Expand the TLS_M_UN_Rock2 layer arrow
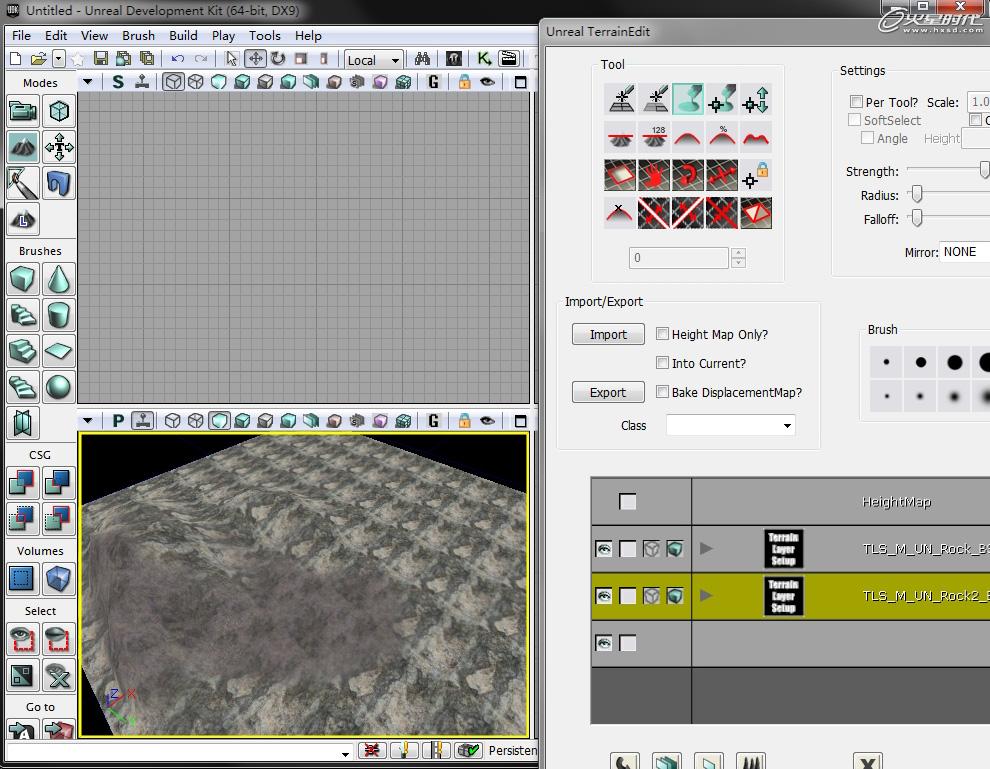The height and width of the screenshot is (769, 990). tap(706, 595)
